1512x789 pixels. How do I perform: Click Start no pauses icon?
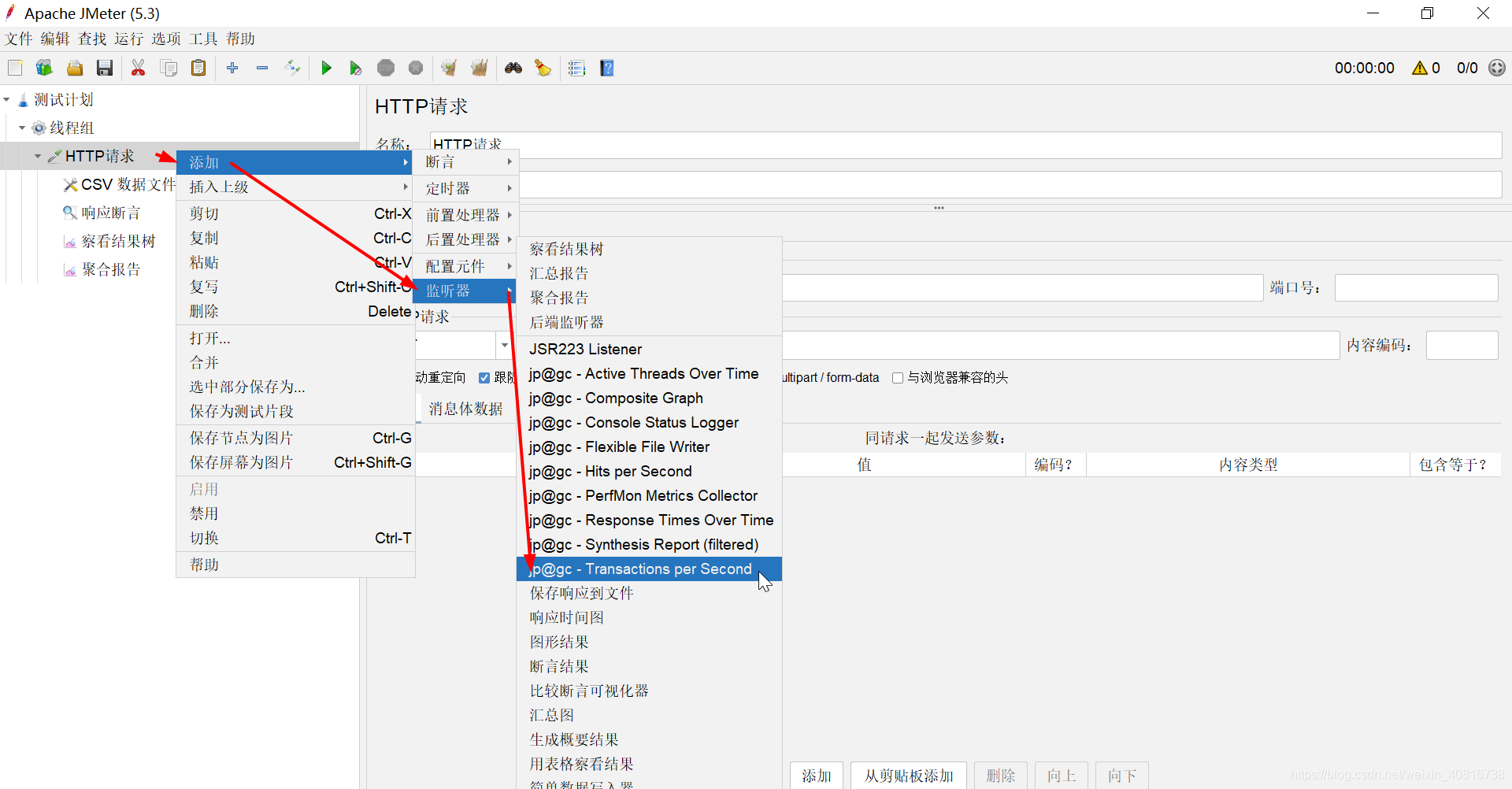356,69
